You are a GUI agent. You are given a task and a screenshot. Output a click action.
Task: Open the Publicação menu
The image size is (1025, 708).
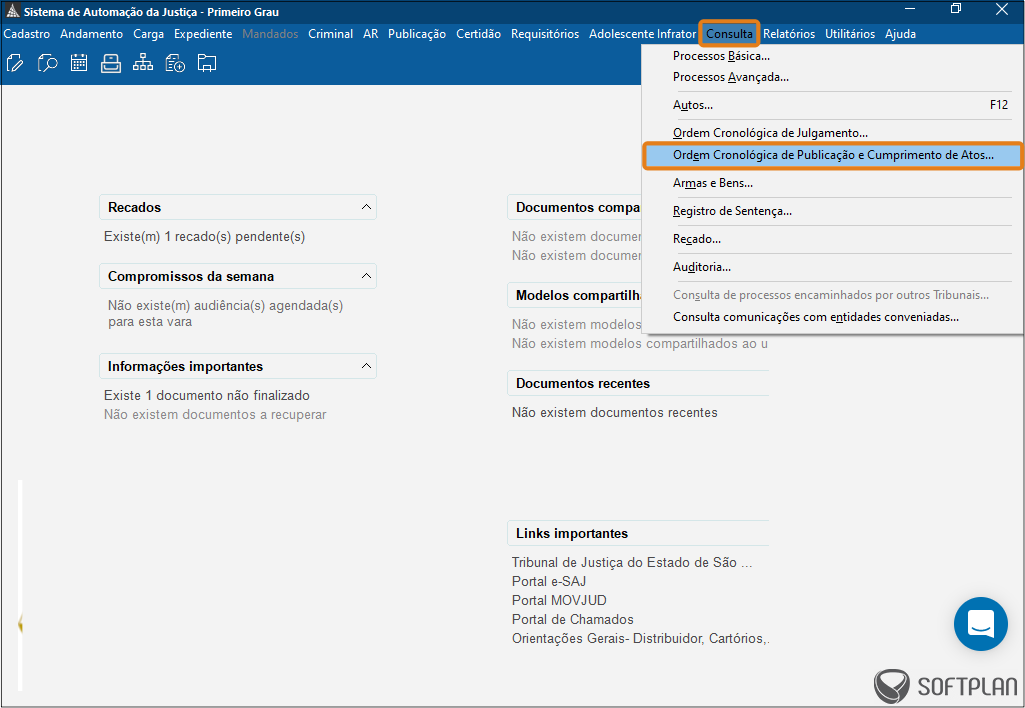417,34
